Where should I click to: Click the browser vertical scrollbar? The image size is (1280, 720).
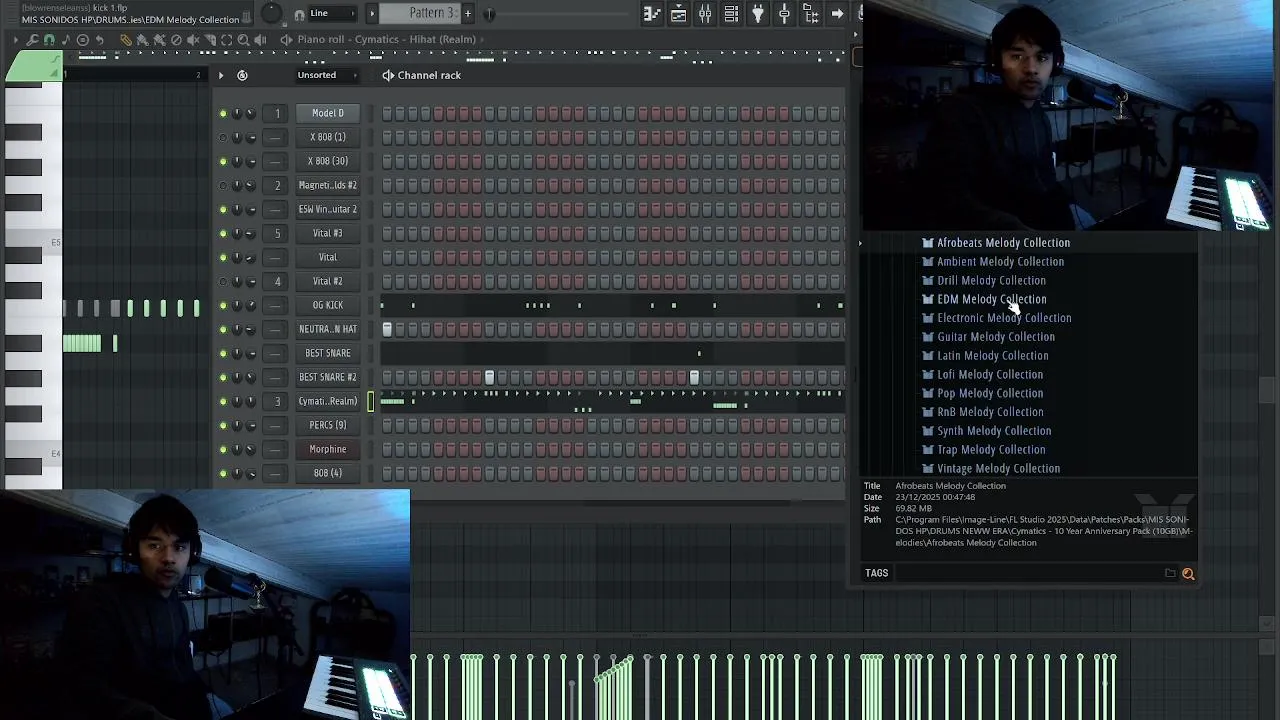pyautogui.click(x=1266, y=390)
